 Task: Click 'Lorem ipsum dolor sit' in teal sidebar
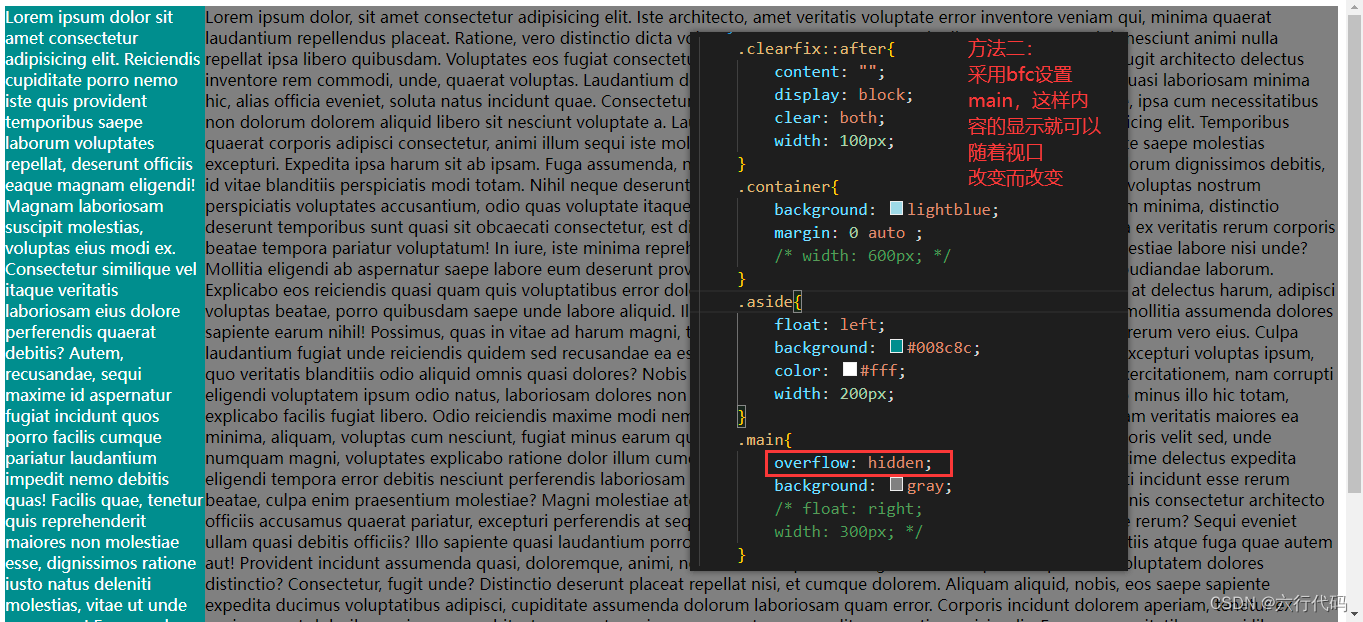point(89,17)
